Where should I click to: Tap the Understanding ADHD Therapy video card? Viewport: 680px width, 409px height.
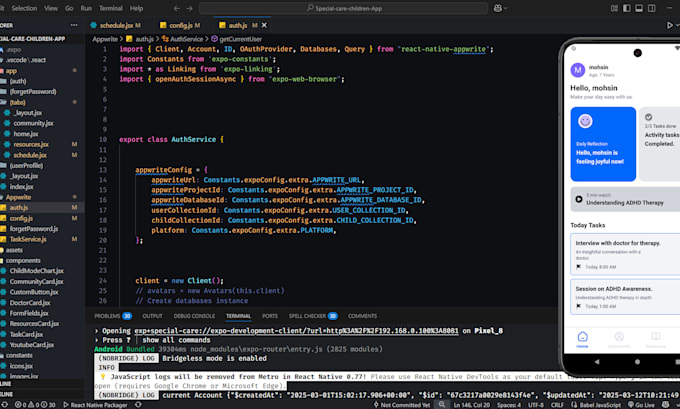(x=625, y=200)
